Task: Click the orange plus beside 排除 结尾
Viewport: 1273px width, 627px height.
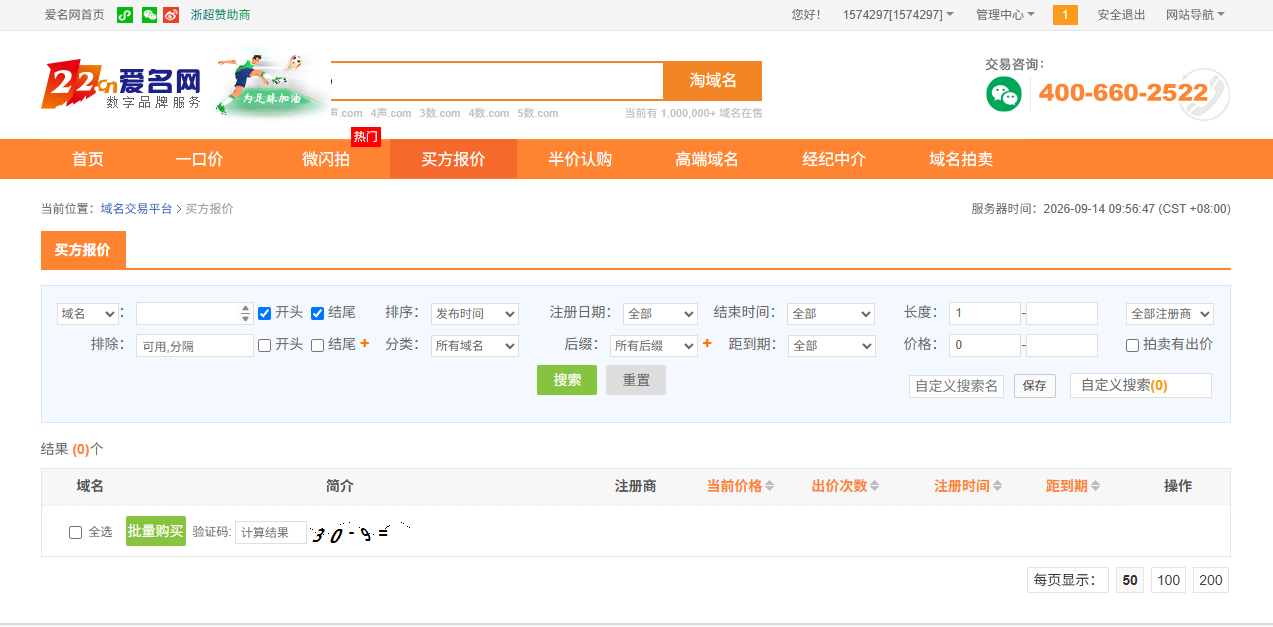Action: [x=365, y=343]
